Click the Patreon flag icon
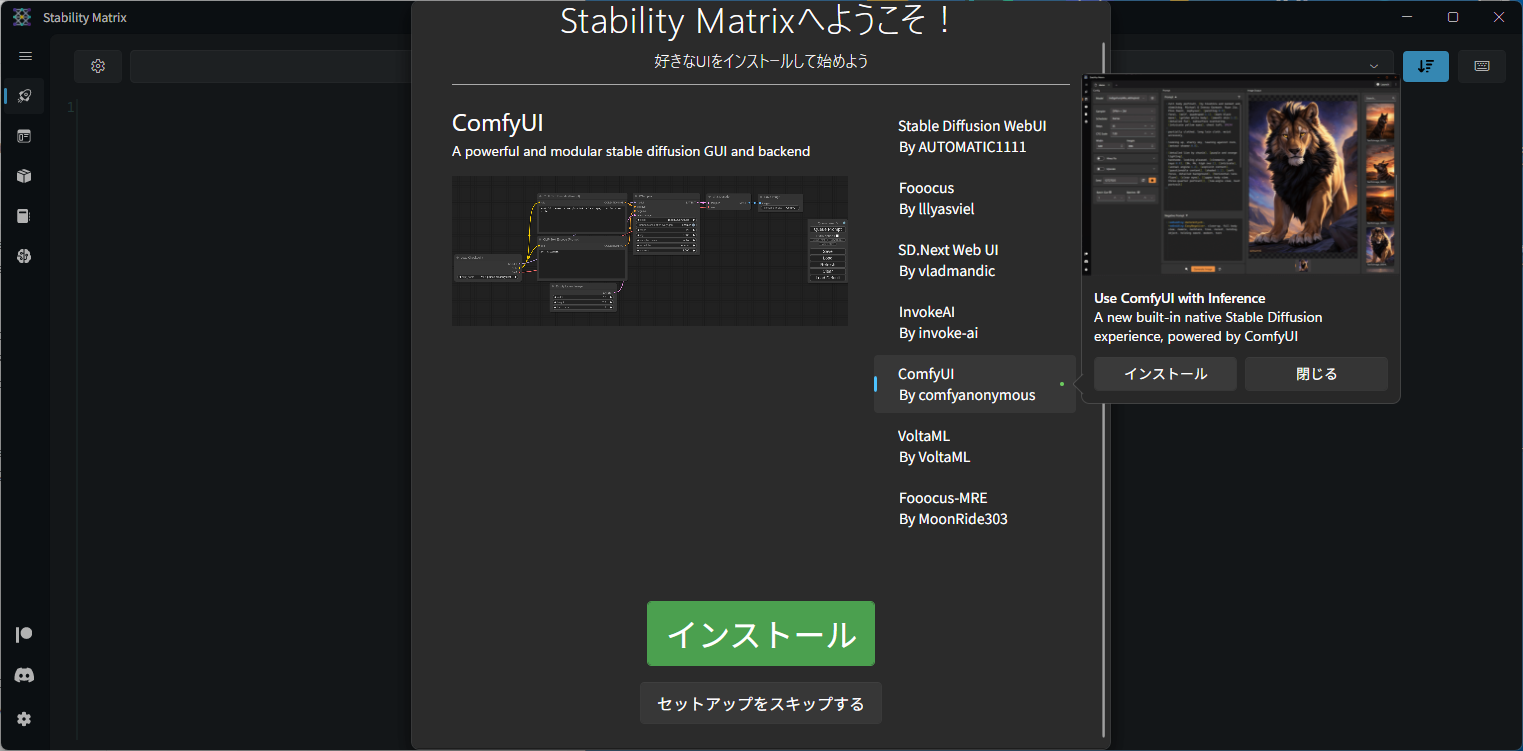Screen dimensions: 1523x751 coord(24,633)
